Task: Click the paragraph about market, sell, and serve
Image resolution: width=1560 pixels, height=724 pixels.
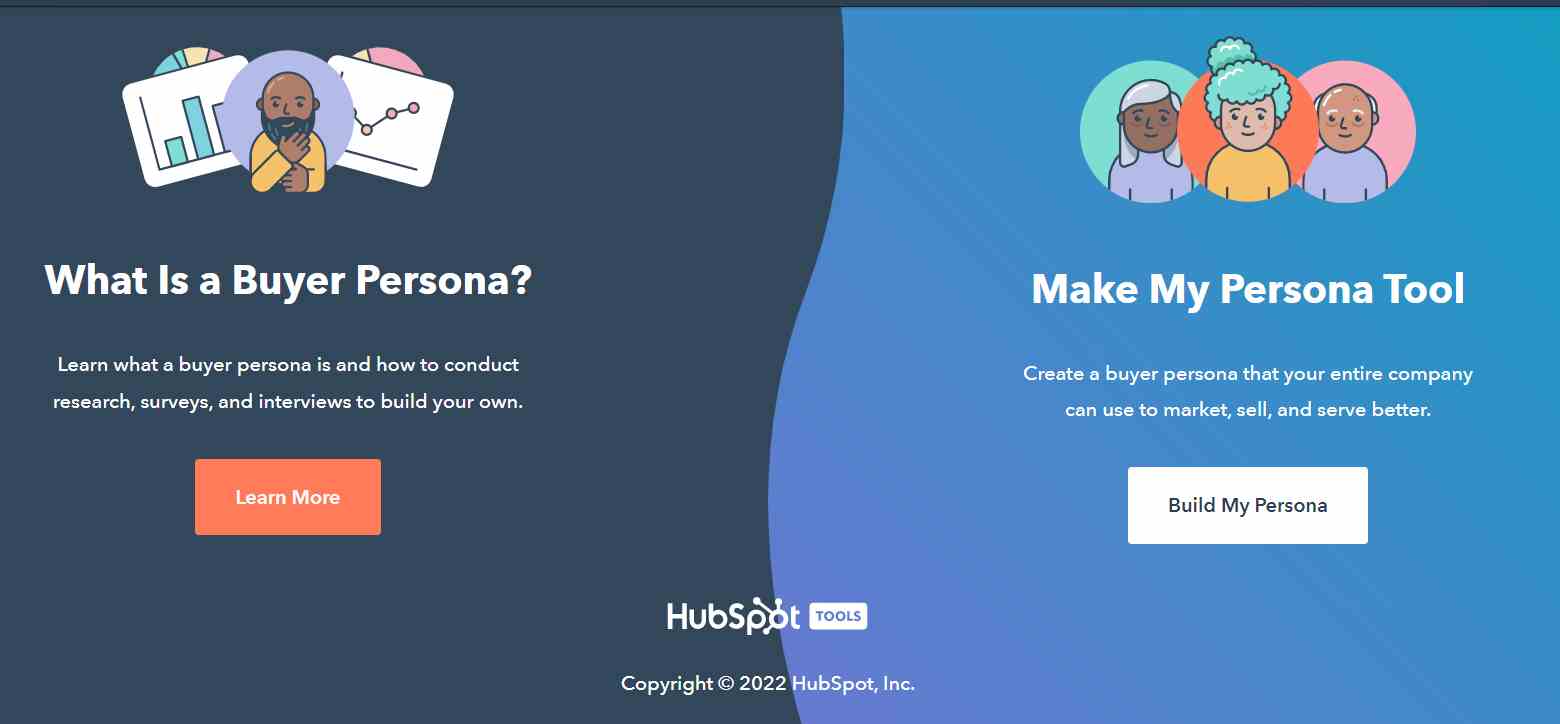Action: [1248, 392]
